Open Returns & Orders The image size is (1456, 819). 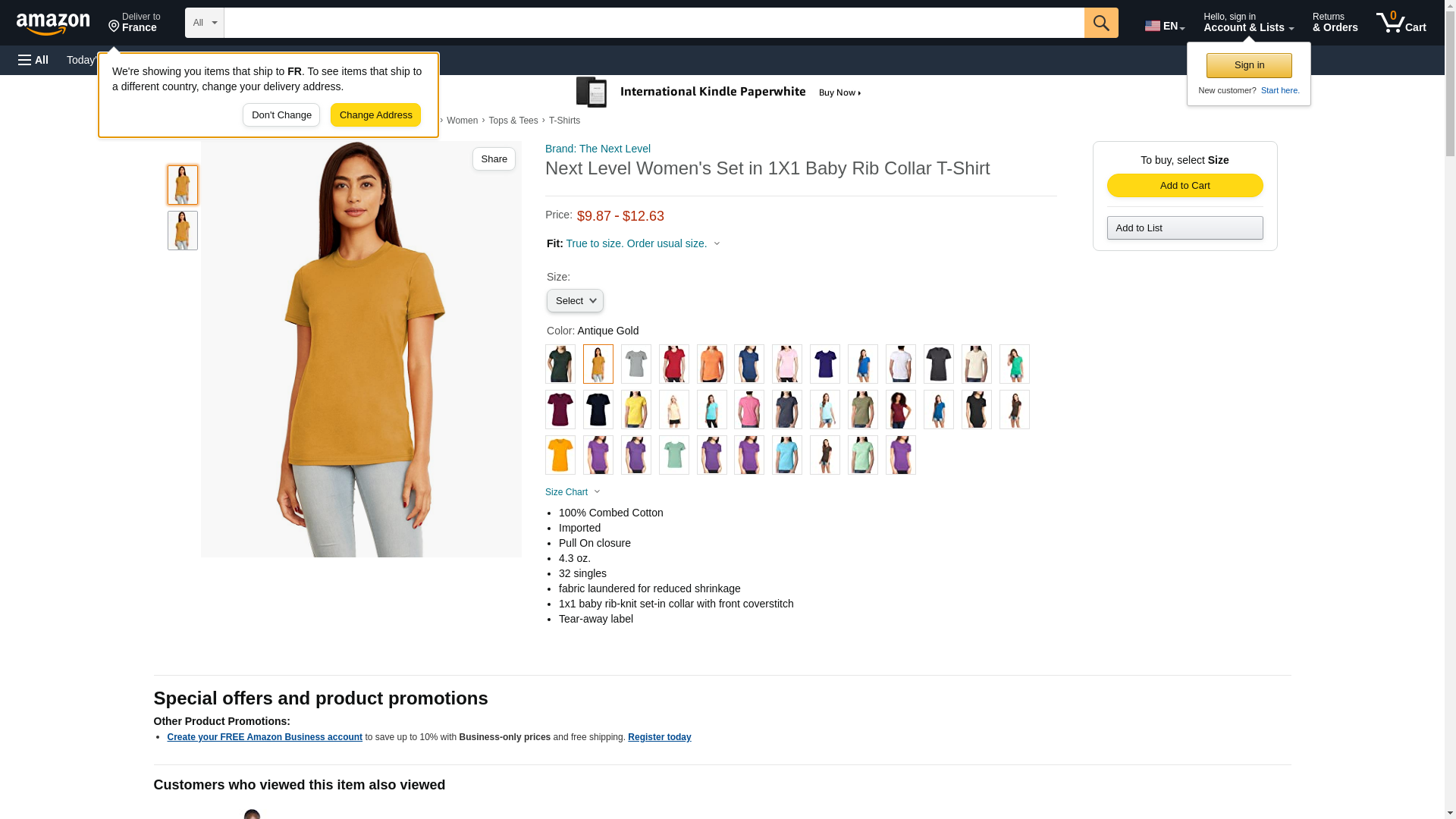[1334, 23]
